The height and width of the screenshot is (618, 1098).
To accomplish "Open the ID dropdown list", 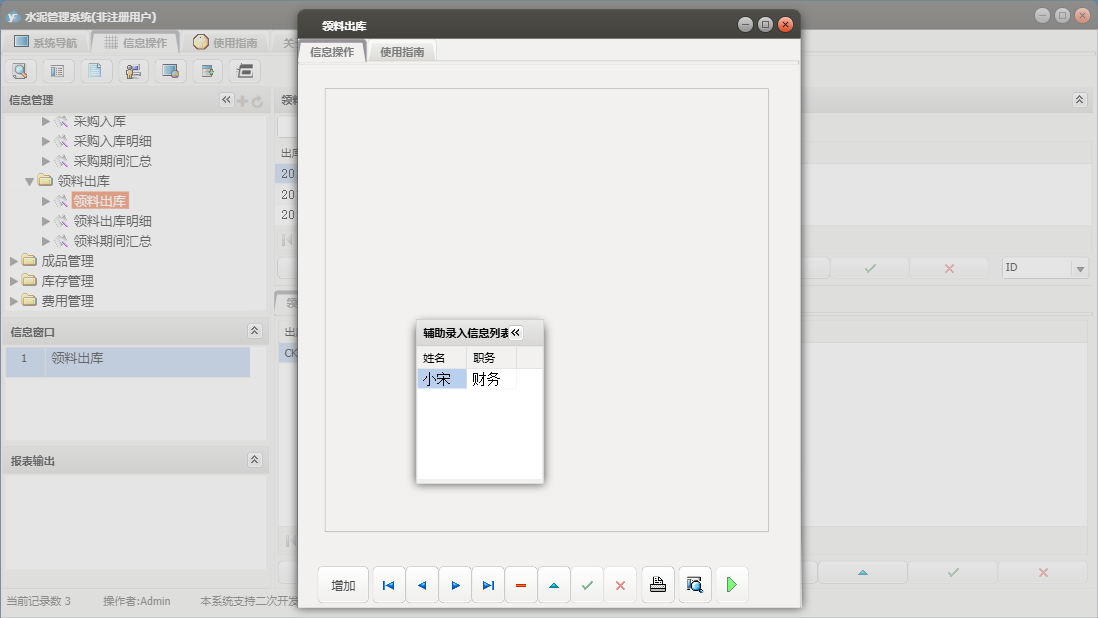I will 1079,268.
